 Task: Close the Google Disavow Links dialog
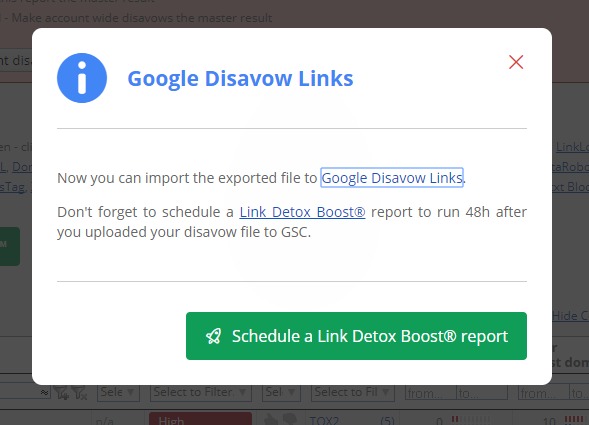(516, 62)
